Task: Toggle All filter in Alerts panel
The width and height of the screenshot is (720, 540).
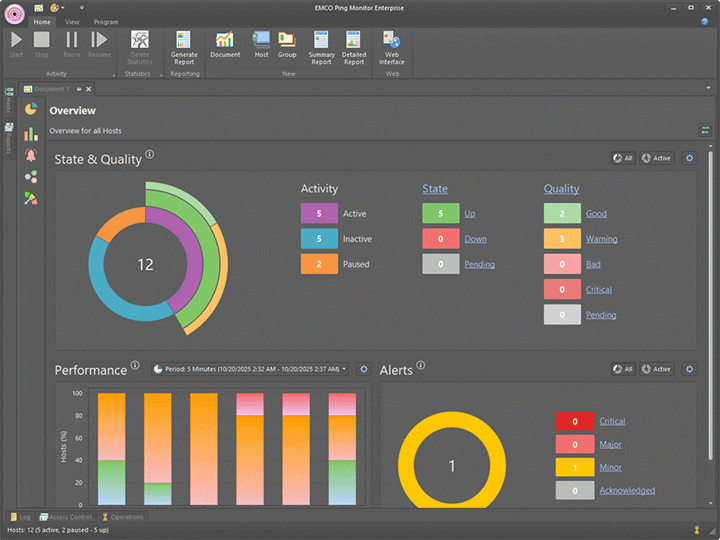Action: click(x=623, y=369)
